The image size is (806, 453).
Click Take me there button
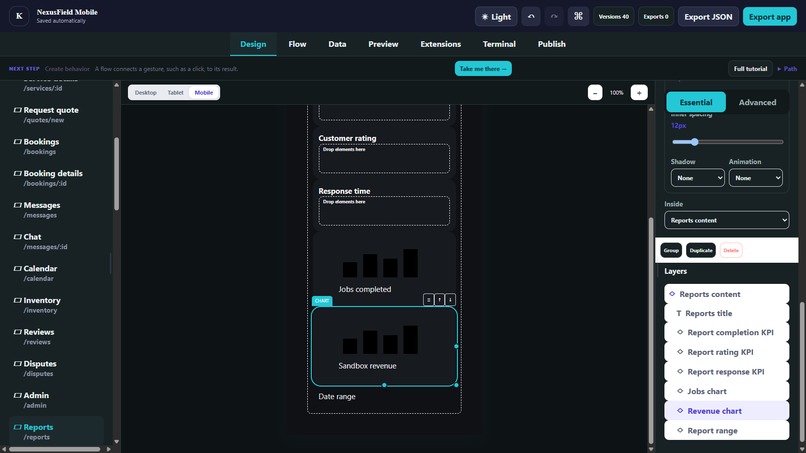click(x=483, y=68)
